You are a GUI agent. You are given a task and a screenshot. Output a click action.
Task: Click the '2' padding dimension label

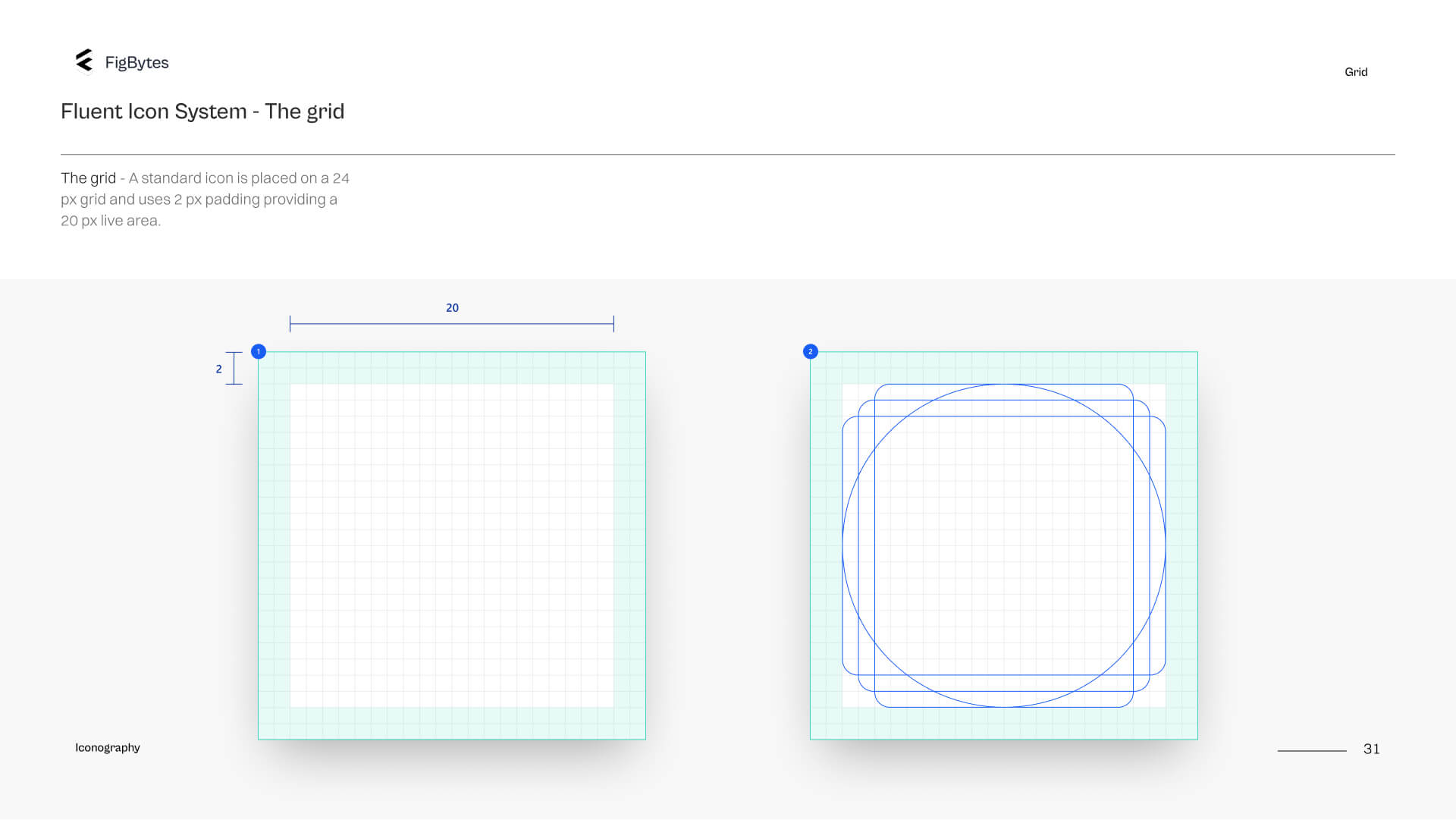219,369
